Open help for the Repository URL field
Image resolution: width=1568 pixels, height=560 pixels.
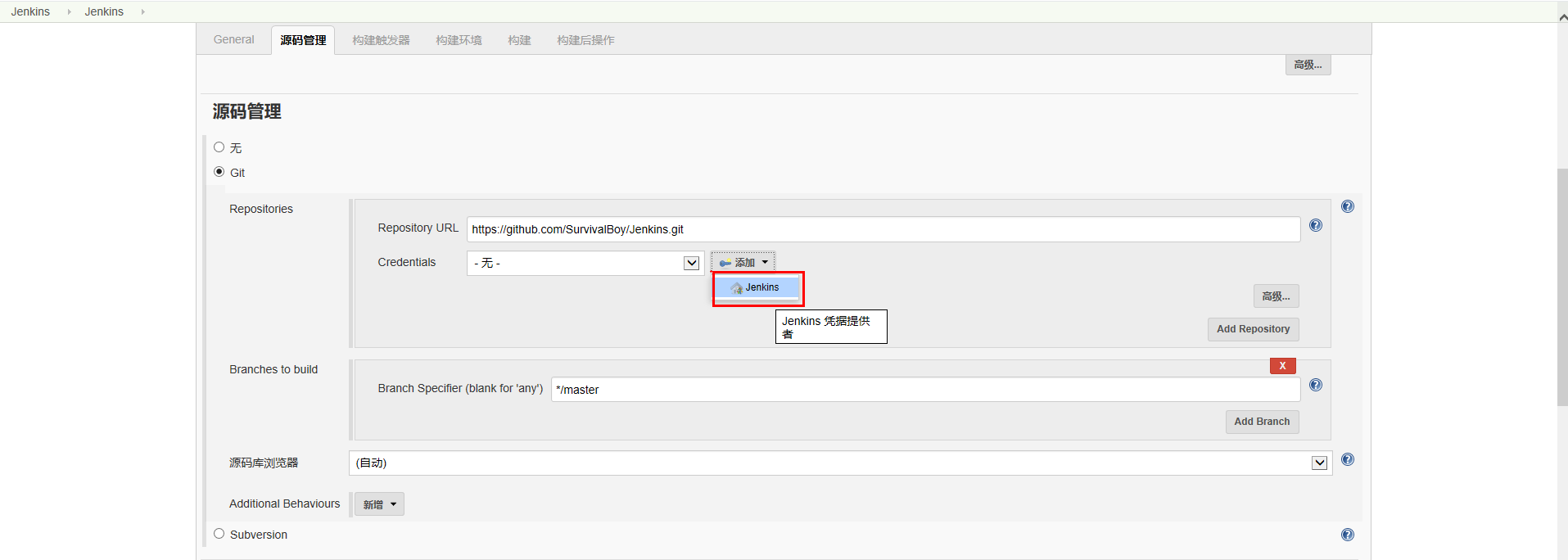point(1316,225)
